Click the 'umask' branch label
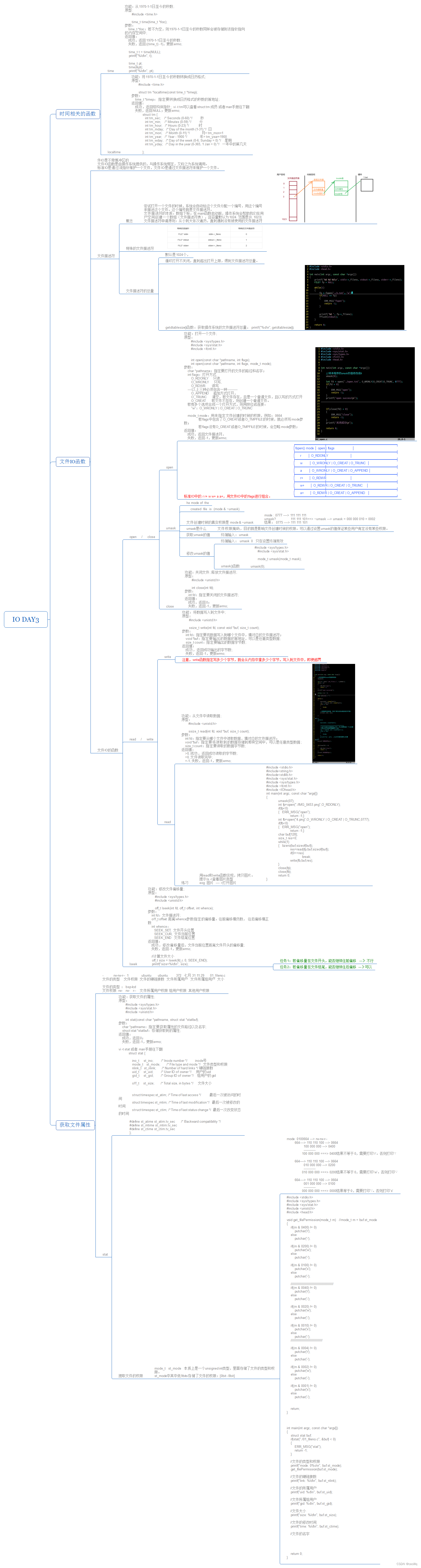The height and width of the screenshot is (1568, 421). [x=171, y=528]
